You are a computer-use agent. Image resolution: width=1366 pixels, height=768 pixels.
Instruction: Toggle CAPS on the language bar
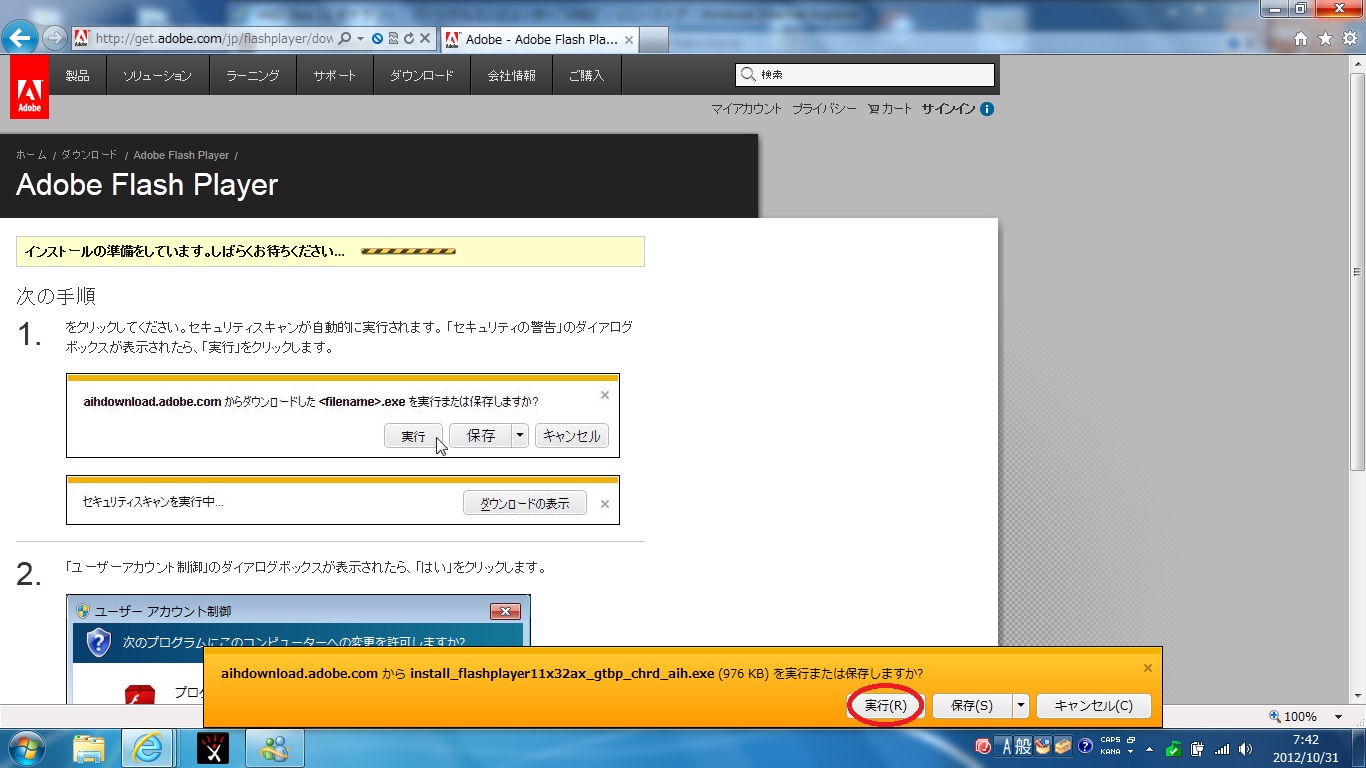tap(1110, 740)
